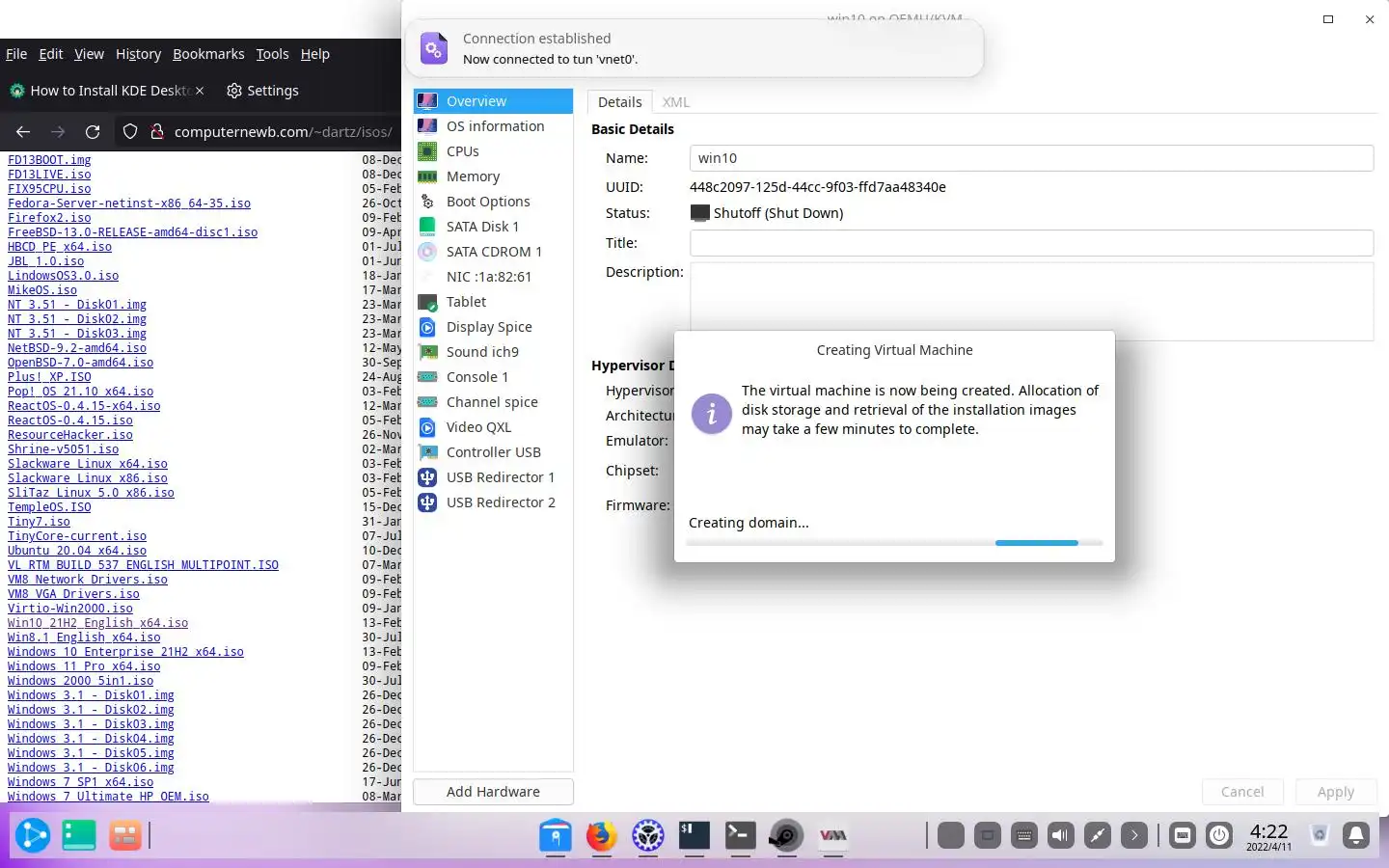The height and width of the screenshot is (868, 1389).
Task: Select USB Redirector 1
Action: pos(493,477)
